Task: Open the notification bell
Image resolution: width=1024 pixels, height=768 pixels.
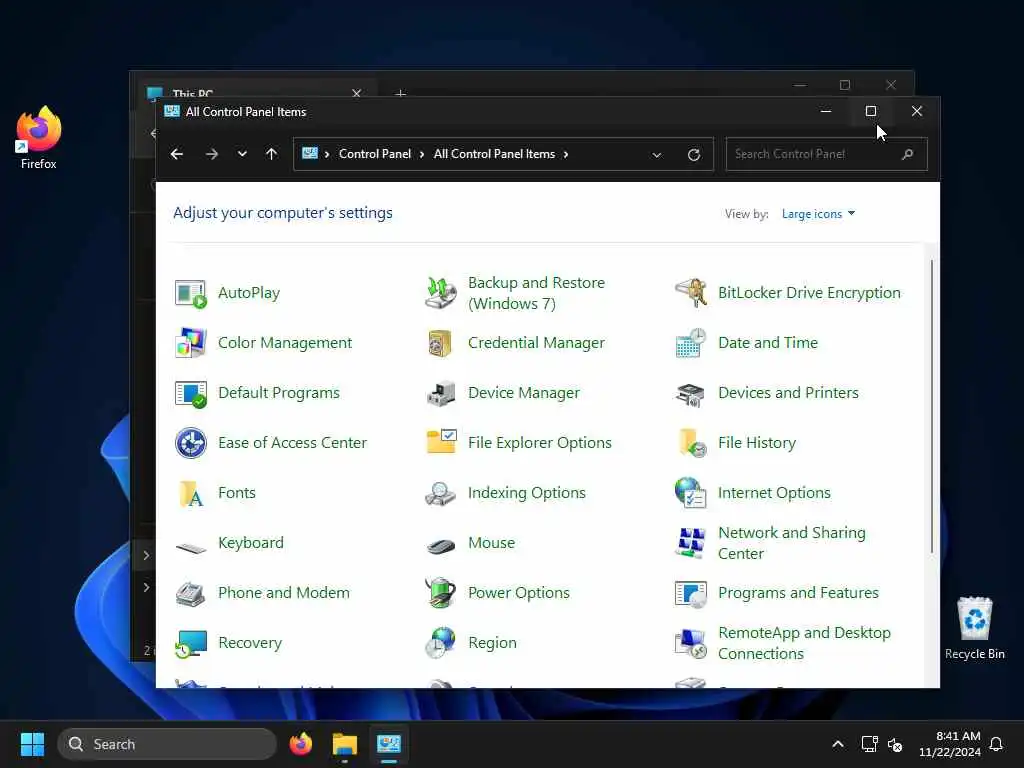Action: coord(996,744)
